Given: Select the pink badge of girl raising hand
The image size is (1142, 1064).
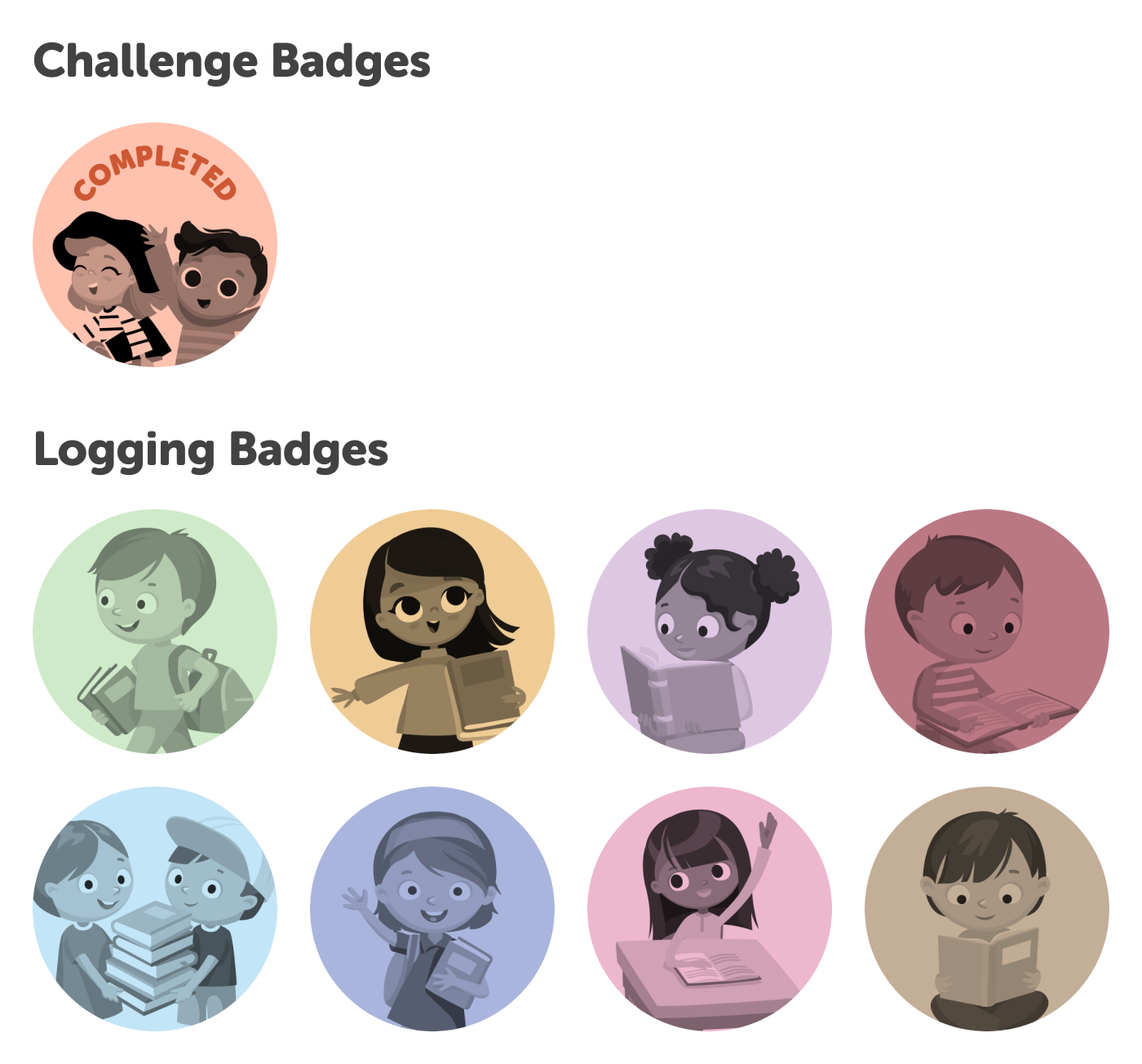Looking at the screenshot, I should [x=710, y=909].
